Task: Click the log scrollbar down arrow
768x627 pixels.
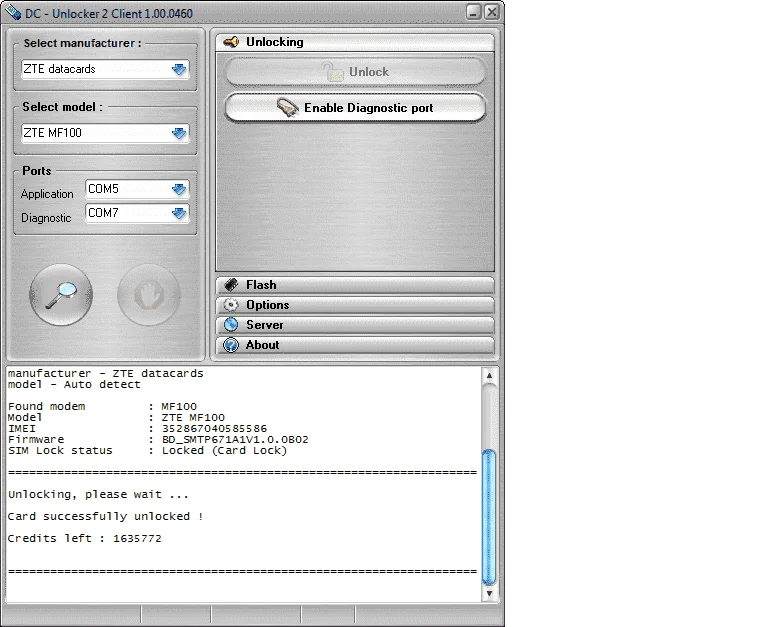Action: 489,593
